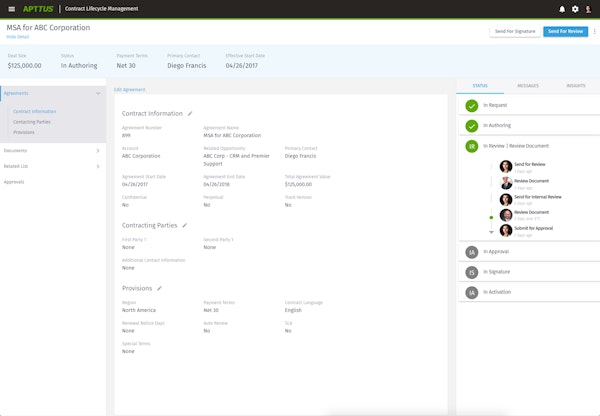
Task: Switch to the Insights tab
Action: (x=576, y=86)
